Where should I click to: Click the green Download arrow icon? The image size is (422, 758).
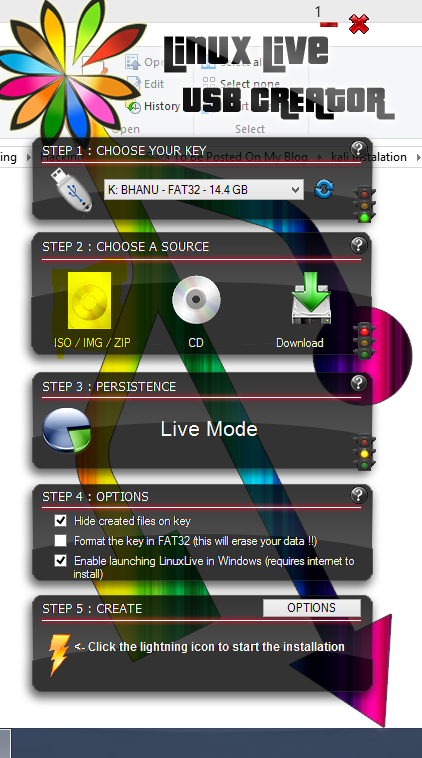click(311, 298)
